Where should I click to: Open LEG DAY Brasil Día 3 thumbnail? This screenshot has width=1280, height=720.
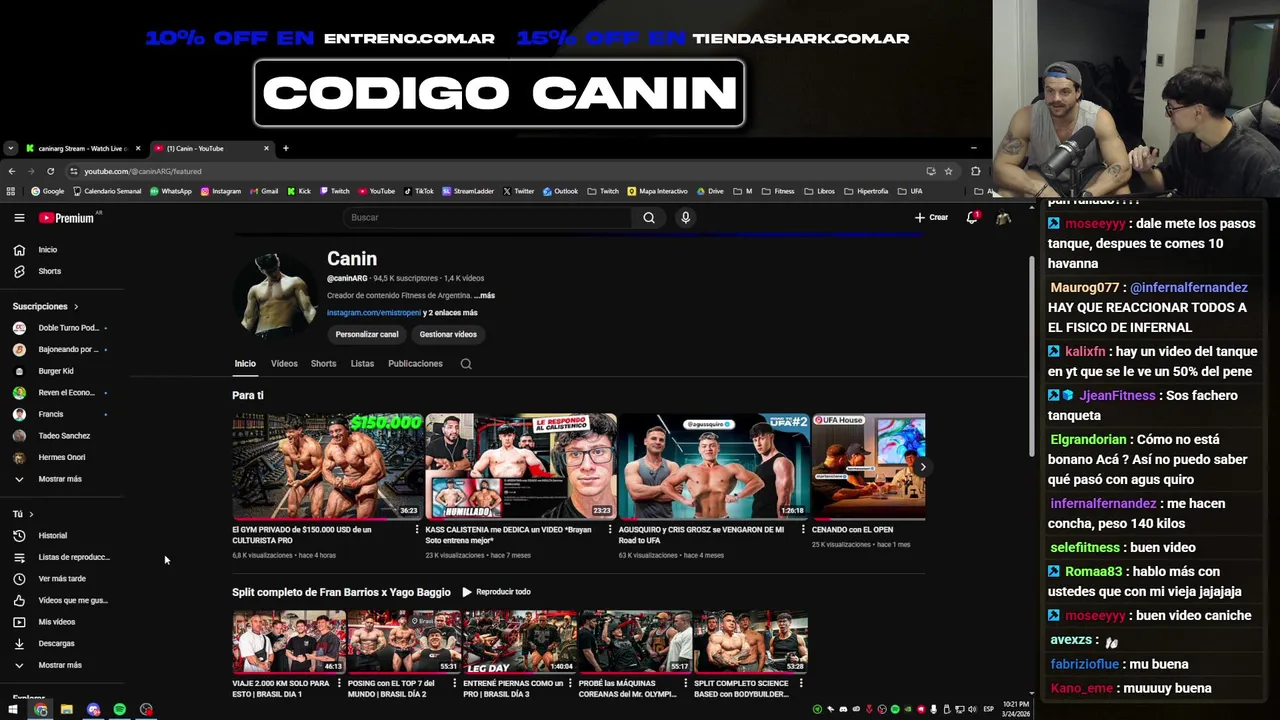coord(520,641)
